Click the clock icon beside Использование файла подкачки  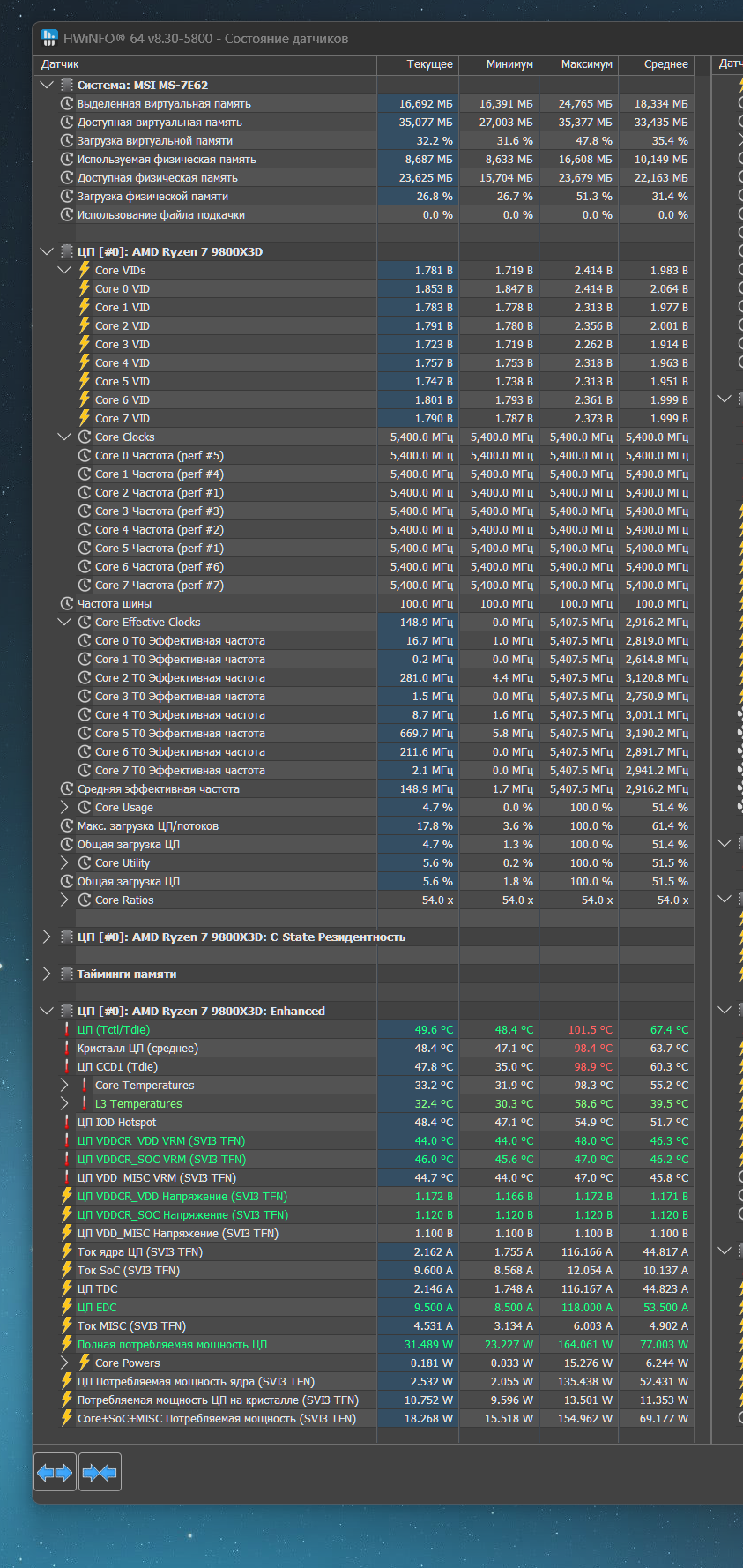(67, 215)
